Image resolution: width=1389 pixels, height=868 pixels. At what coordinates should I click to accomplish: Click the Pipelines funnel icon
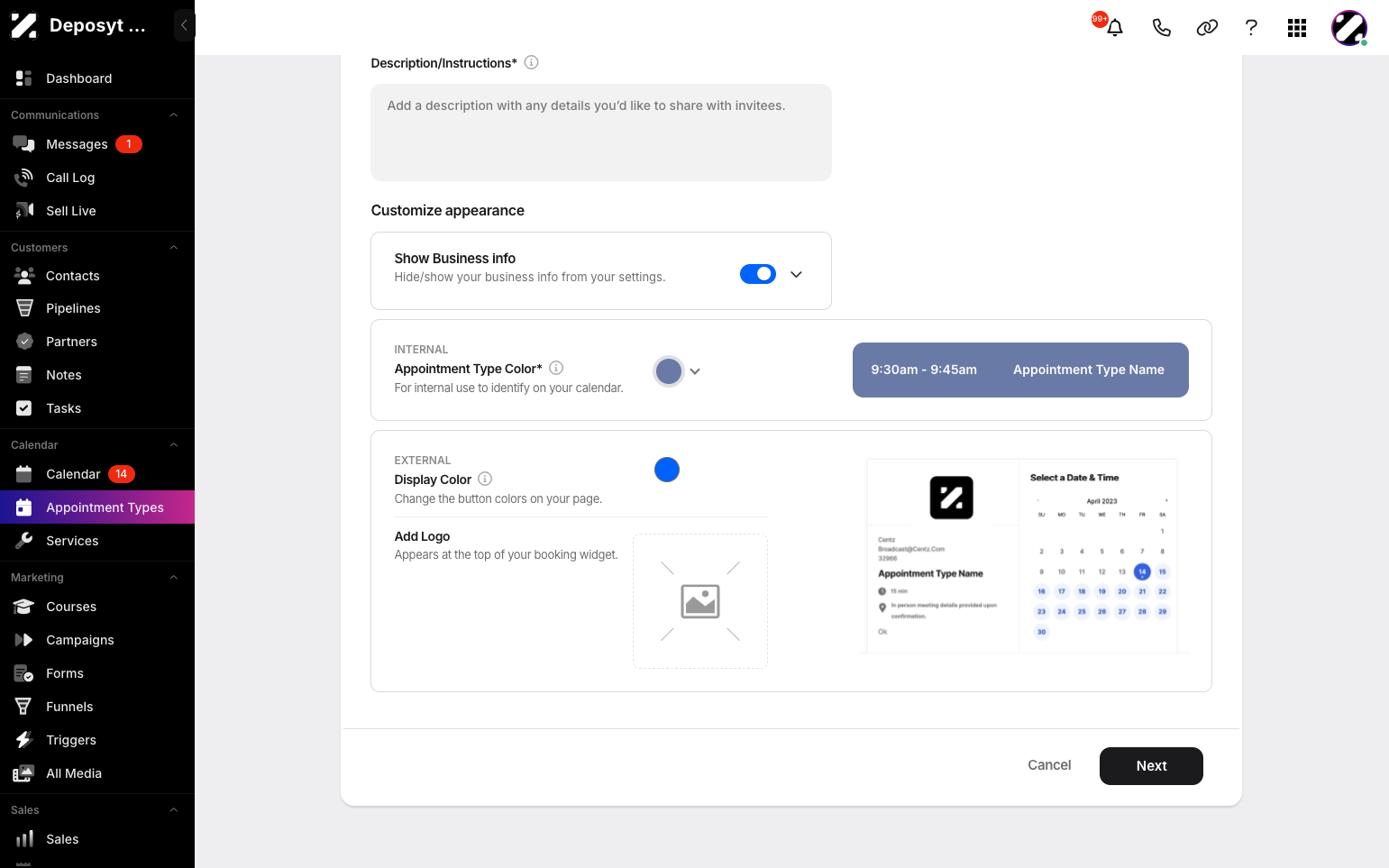click(x=24, y=308)
